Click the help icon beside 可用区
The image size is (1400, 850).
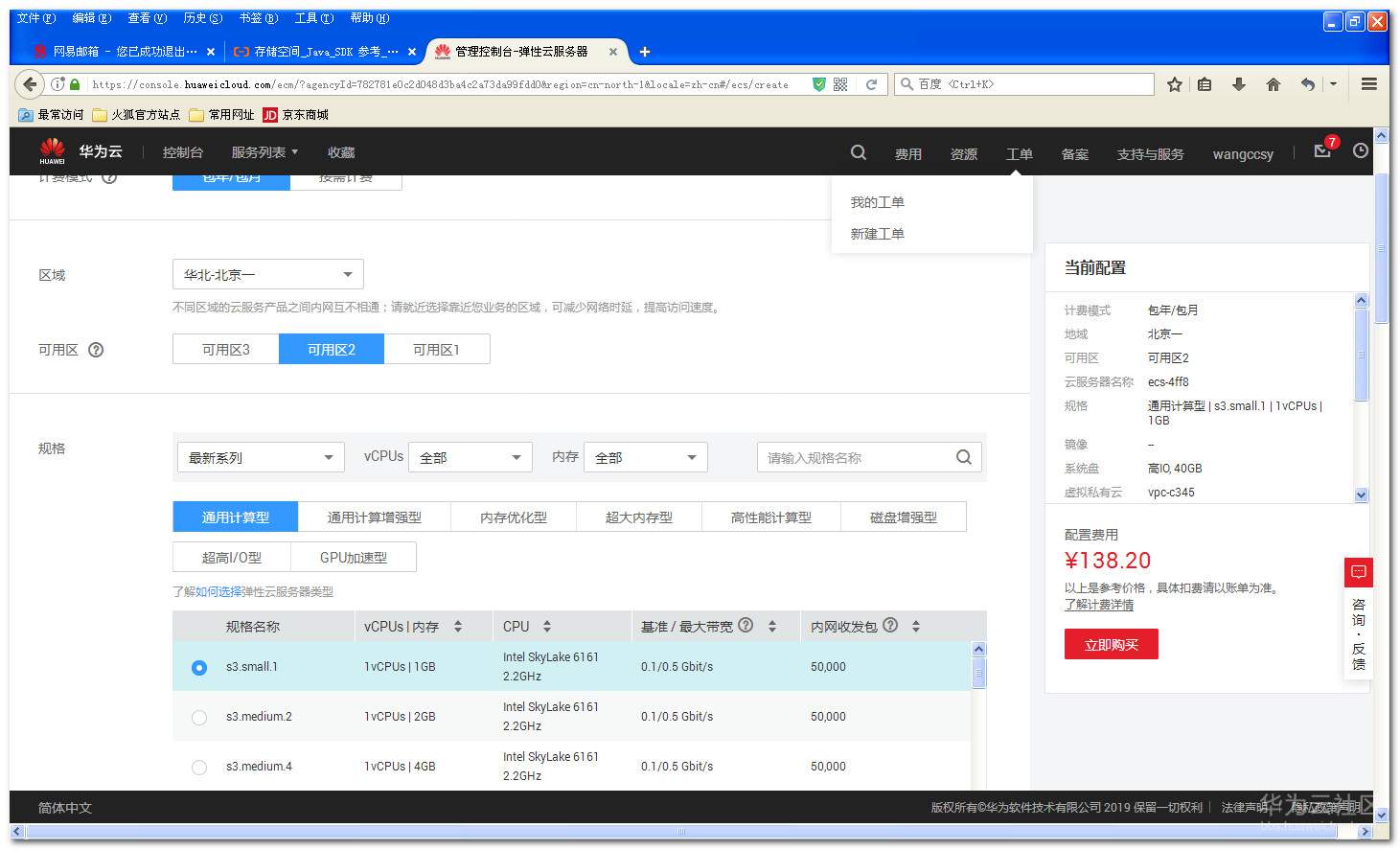point(96,350)
